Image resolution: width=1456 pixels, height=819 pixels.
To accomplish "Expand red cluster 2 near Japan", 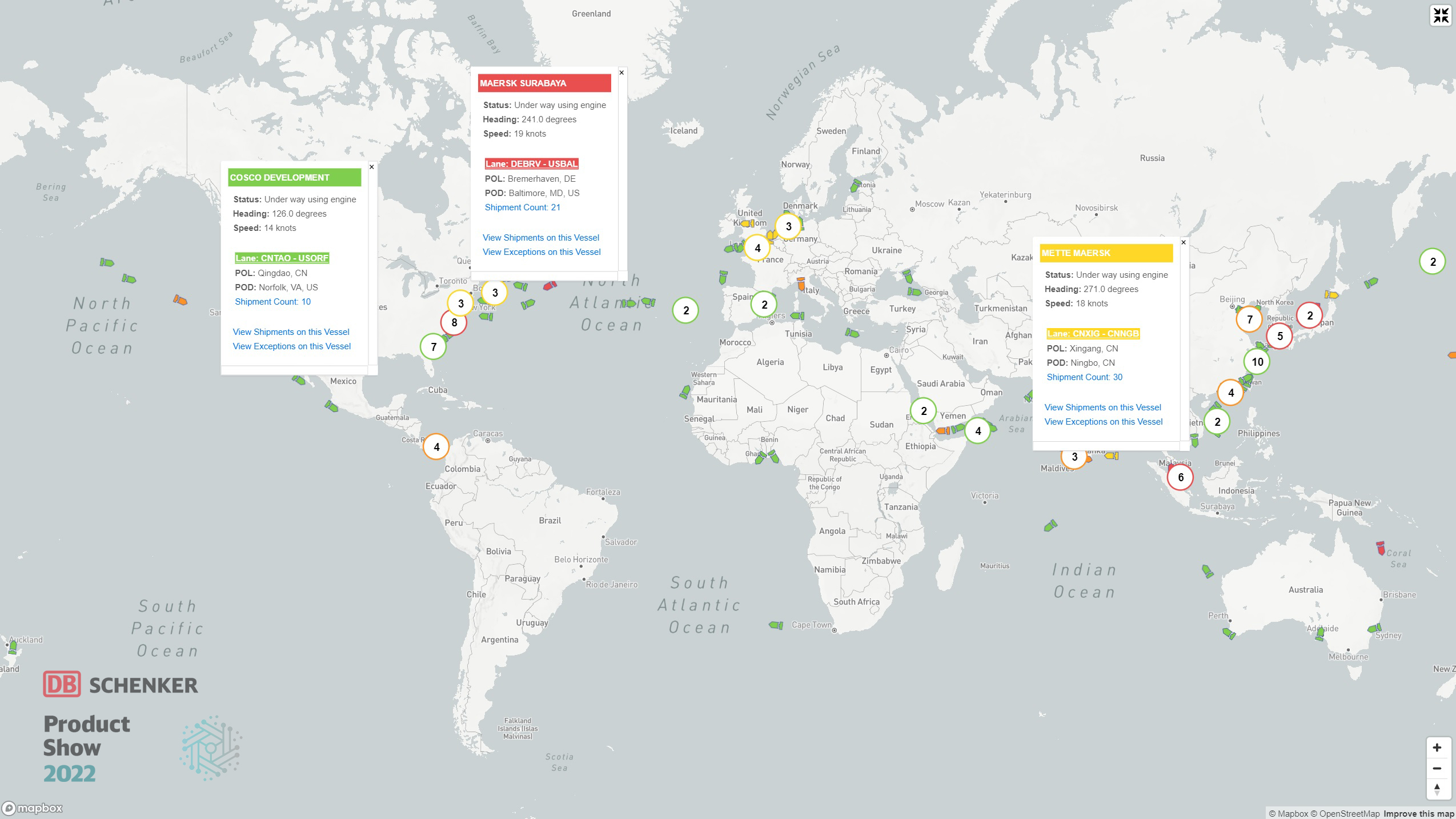I will point(1310,315).
